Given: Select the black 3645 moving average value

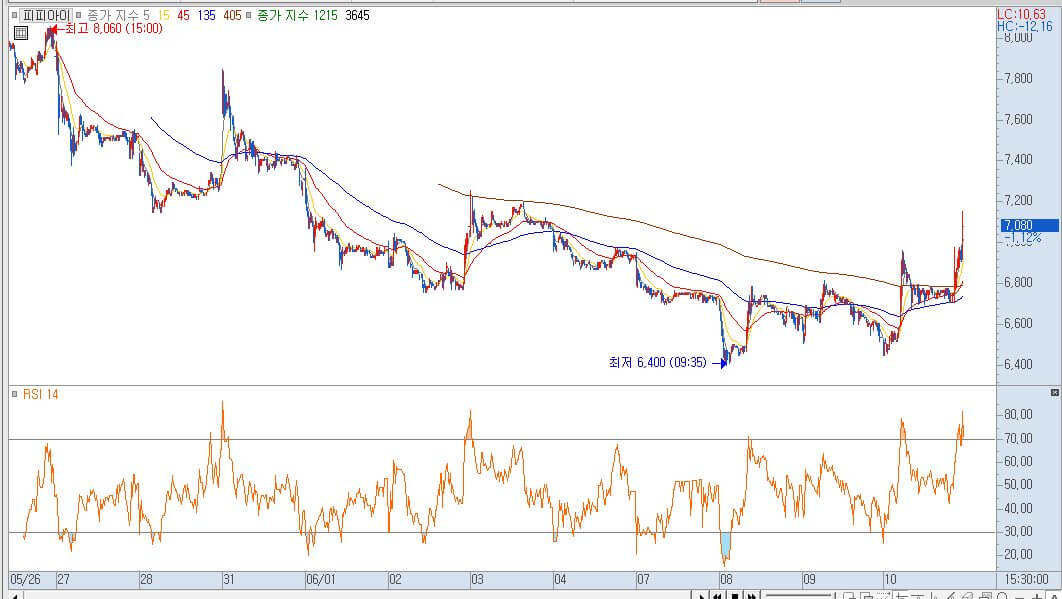Looking at the screenshot, I should [x=357, y=15].
